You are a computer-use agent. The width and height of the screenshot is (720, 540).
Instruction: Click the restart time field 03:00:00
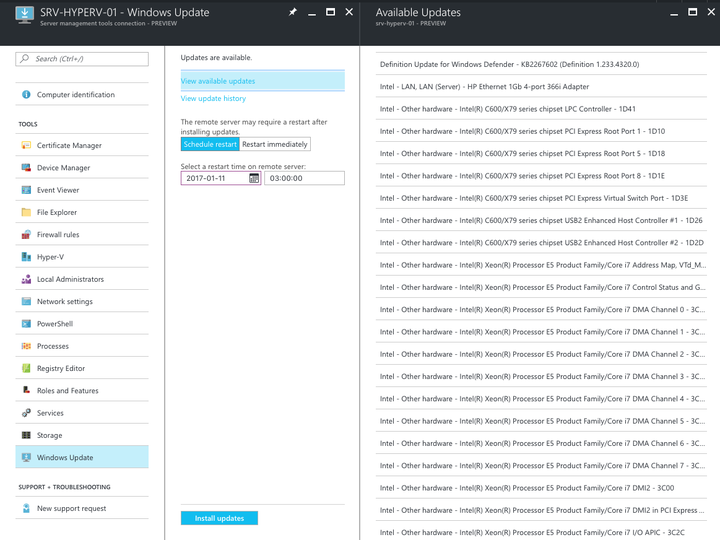304,178
